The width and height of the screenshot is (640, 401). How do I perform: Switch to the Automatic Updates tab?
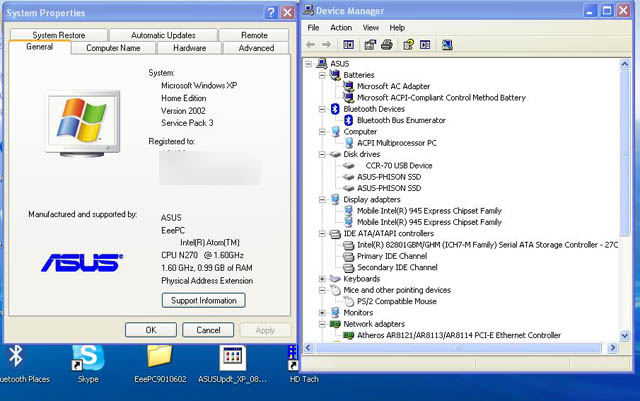click(x=163, y=35)
